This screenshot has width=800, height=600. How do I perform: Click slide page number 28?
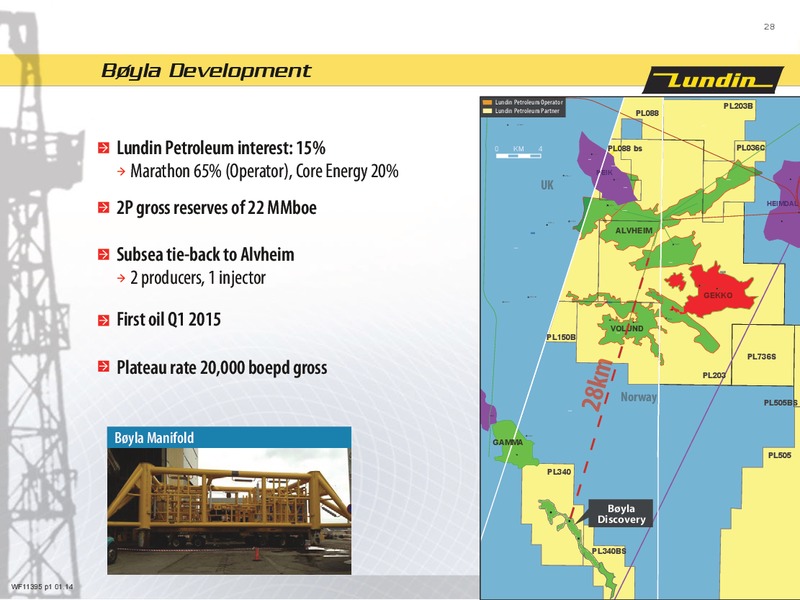click(769, 27)
